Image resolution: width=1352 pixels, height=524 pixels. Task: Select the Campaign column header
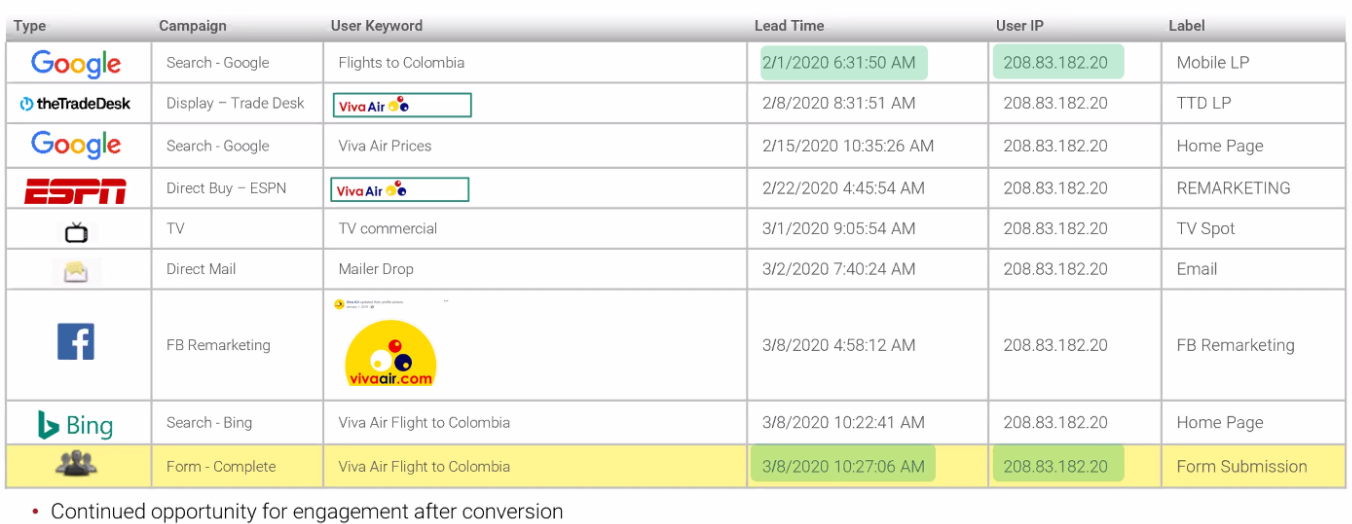tap(193, 26)
